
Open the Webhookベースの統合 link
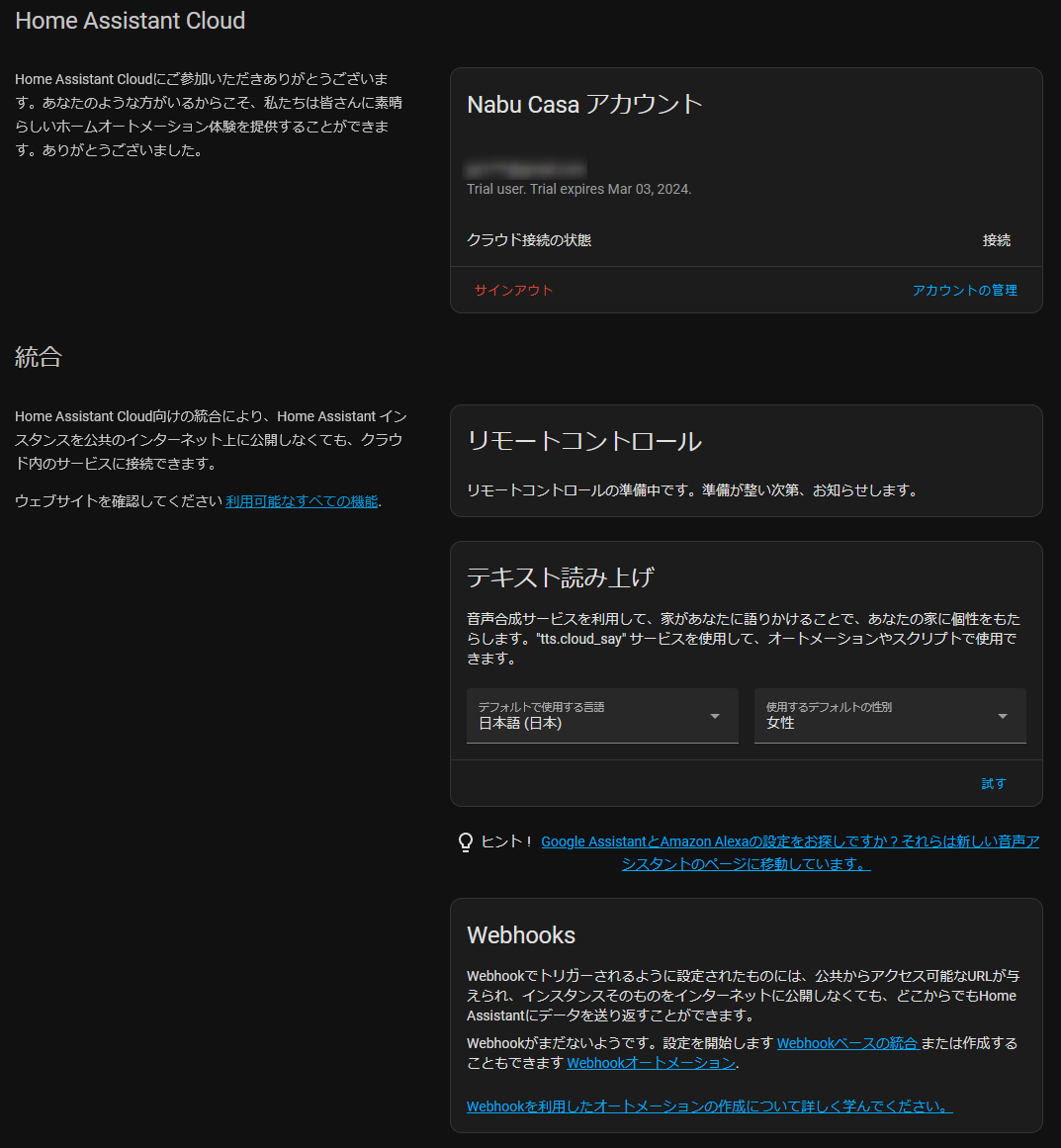click(847, 1043)
